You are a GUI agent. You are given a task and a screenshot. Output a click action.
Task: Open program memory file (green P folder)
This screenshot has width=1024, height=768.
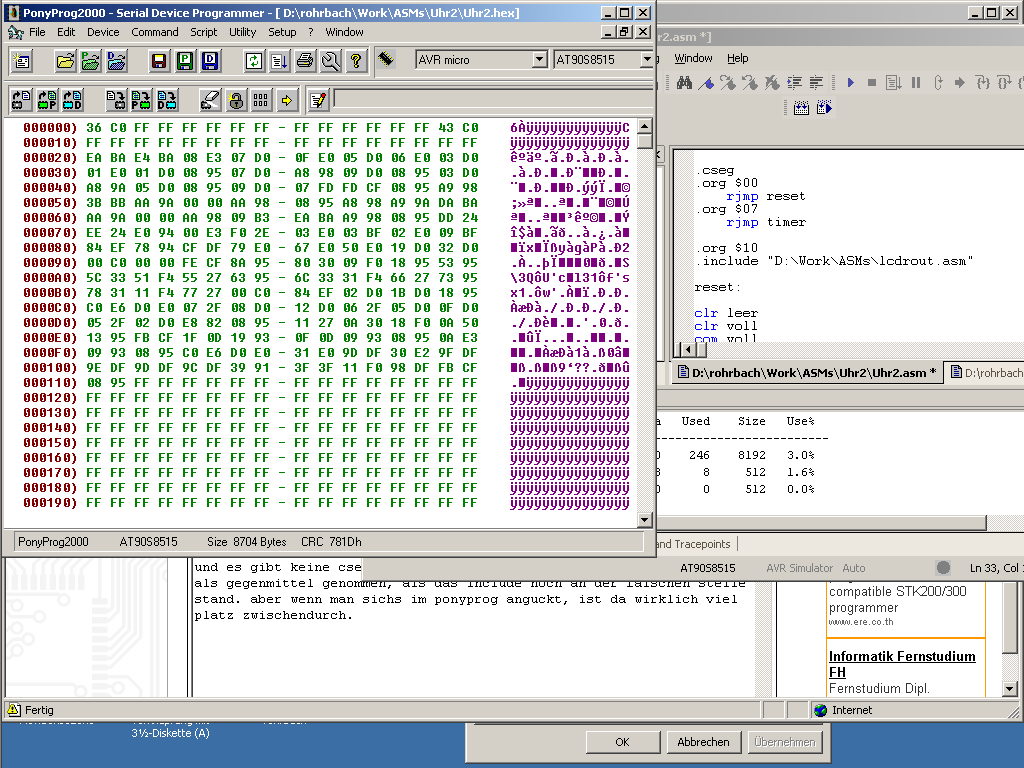pos(91,61)
